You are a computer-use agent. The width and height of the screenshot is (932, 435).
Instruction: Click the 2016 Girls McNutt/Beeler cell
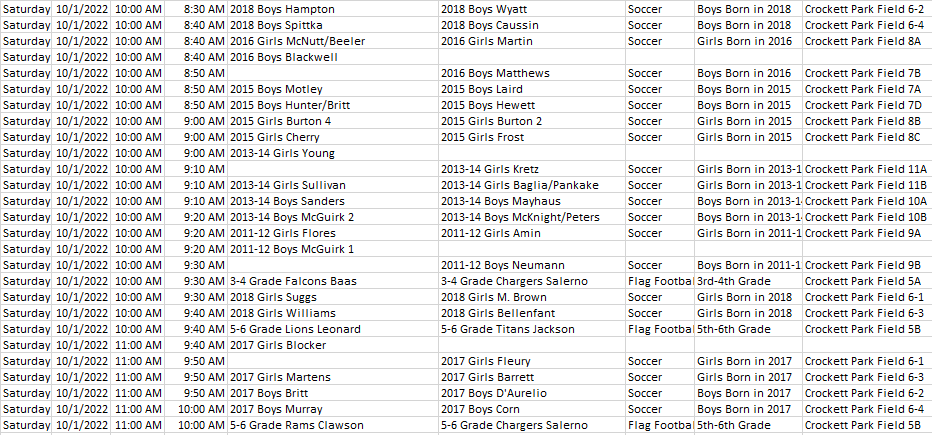297,41
